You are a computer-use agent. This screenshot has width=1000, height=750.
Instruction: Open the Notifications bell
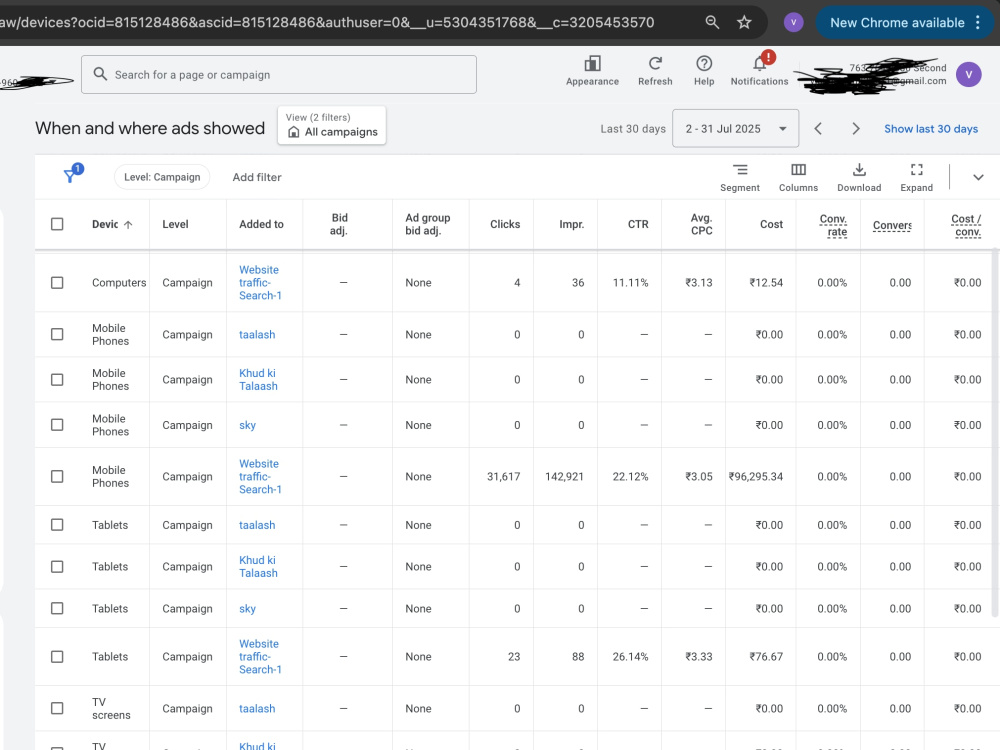click(759, 64)
